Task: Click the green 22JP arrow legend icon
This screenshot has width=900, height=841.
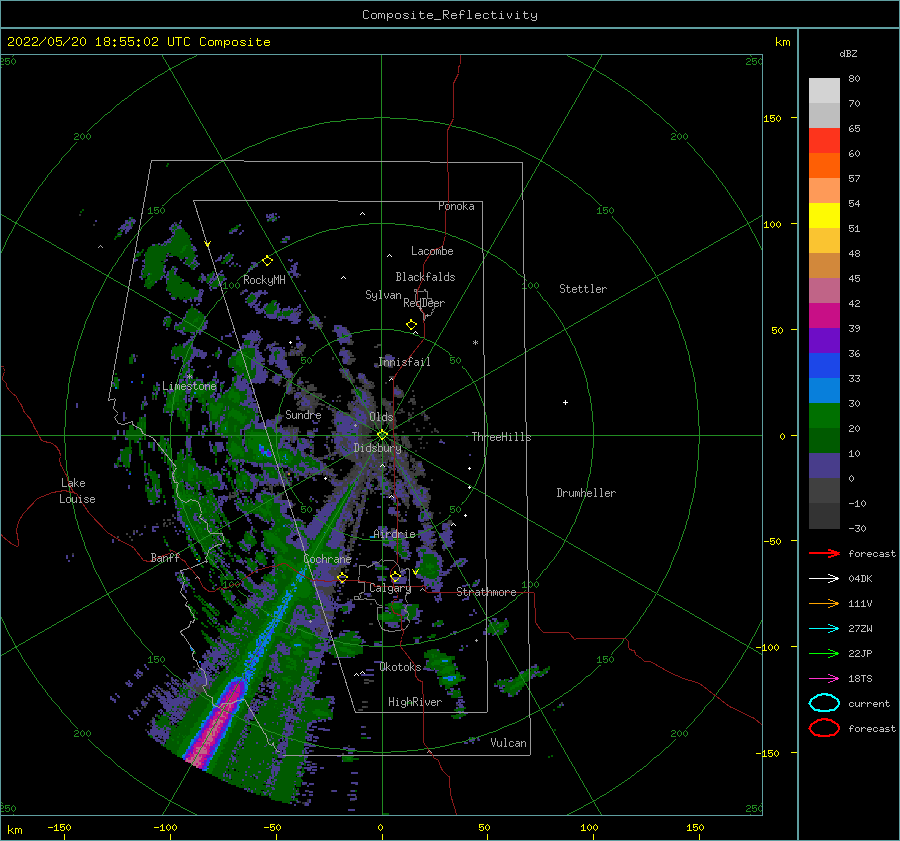Action: tap(824, 653)
